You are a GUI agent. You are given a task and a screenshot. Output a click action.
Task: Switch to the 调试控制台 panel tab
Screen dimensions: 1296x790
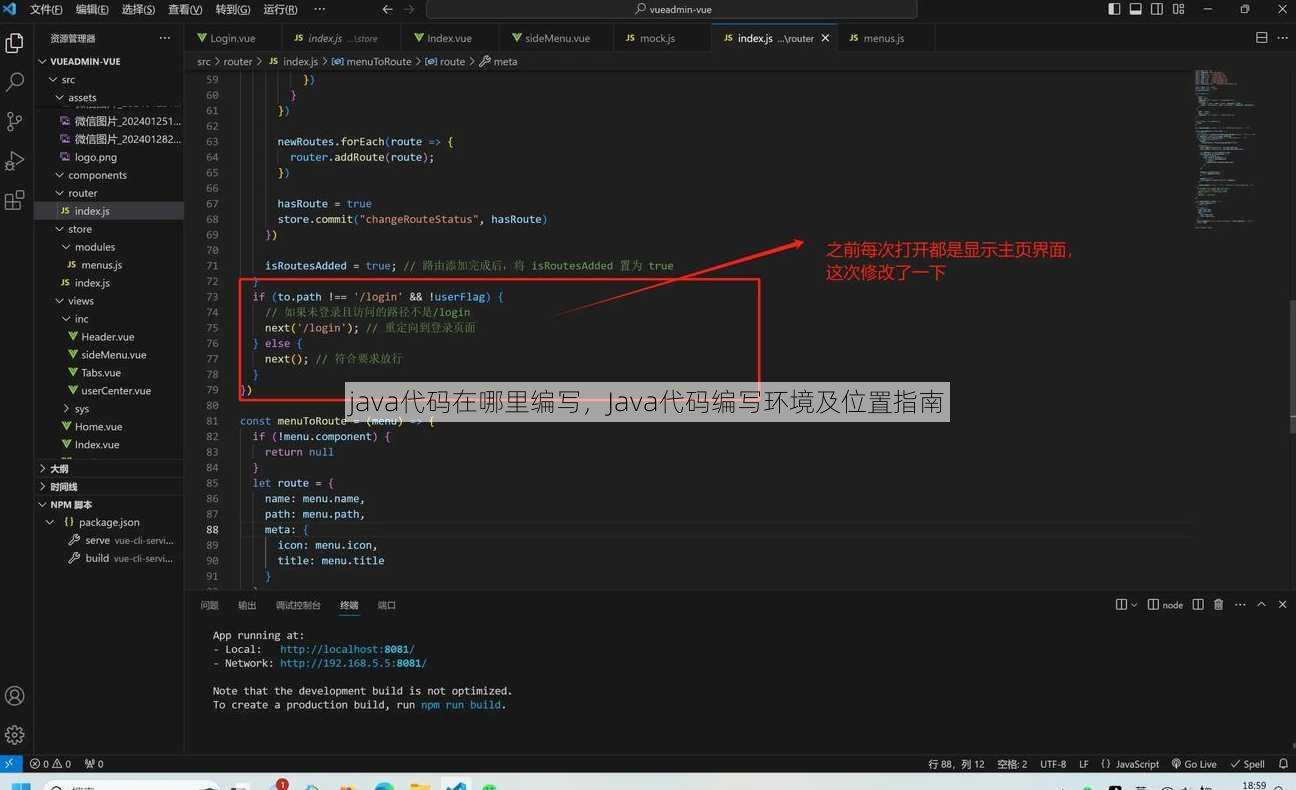tap(298, 605)
